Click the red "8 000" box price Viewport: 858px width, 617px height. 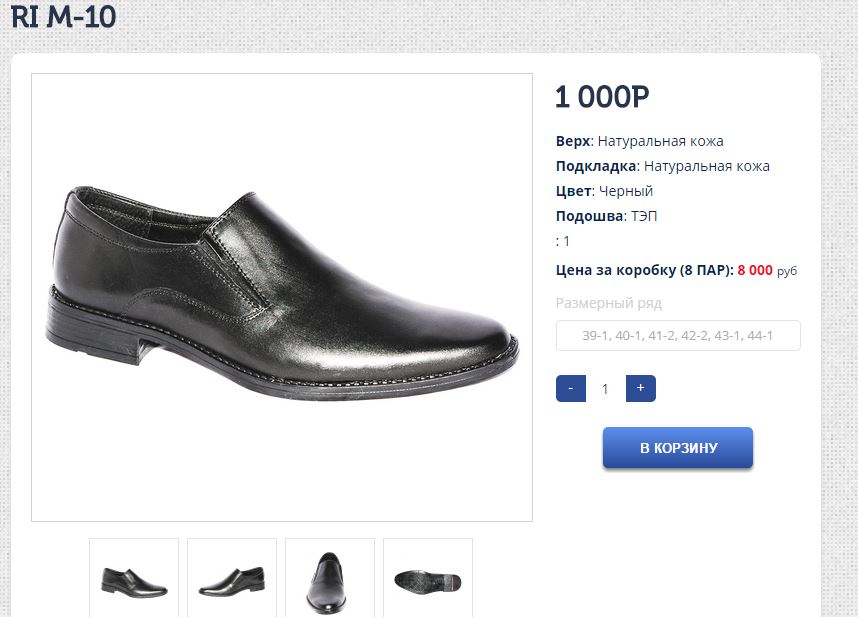[755, 270]
